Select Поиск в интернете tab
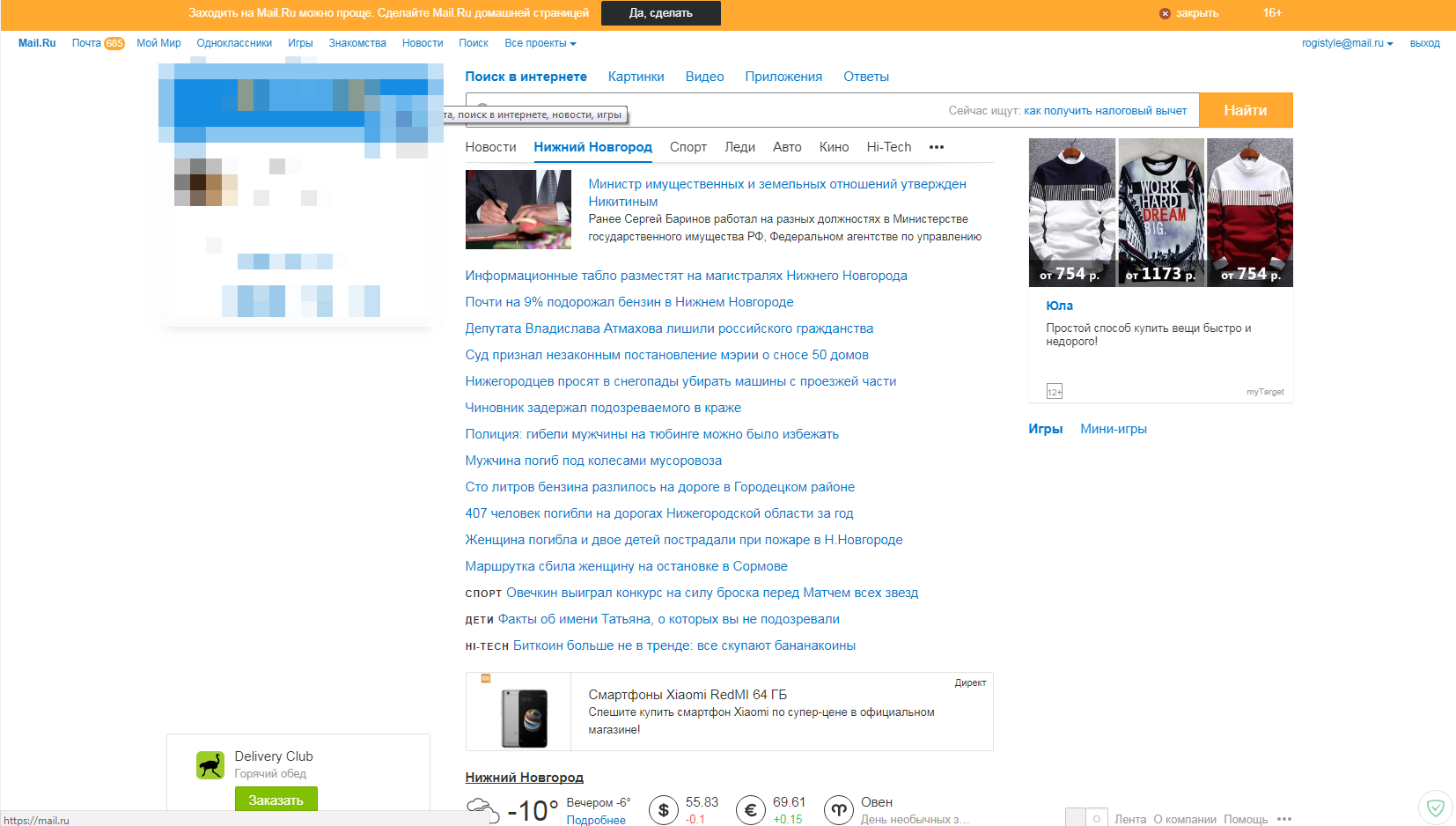 point(526,77)
